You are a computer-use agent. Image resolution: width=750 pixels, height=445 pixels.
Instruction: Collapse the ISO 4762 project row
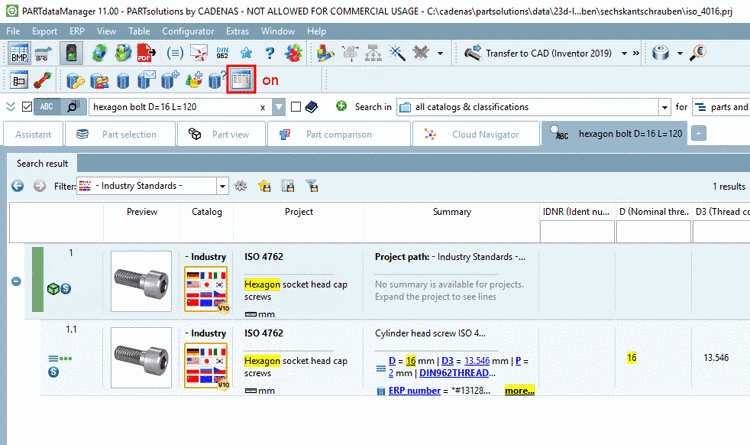tap(16, 281)
